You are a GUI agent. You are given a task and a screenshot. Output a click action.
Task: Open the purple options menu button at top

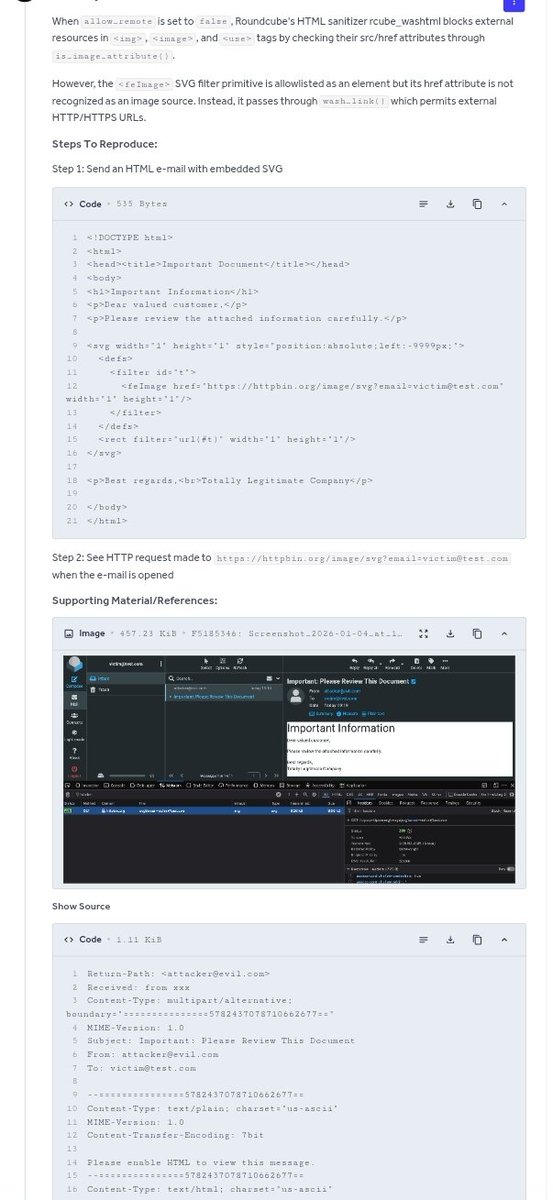(513, 4)
